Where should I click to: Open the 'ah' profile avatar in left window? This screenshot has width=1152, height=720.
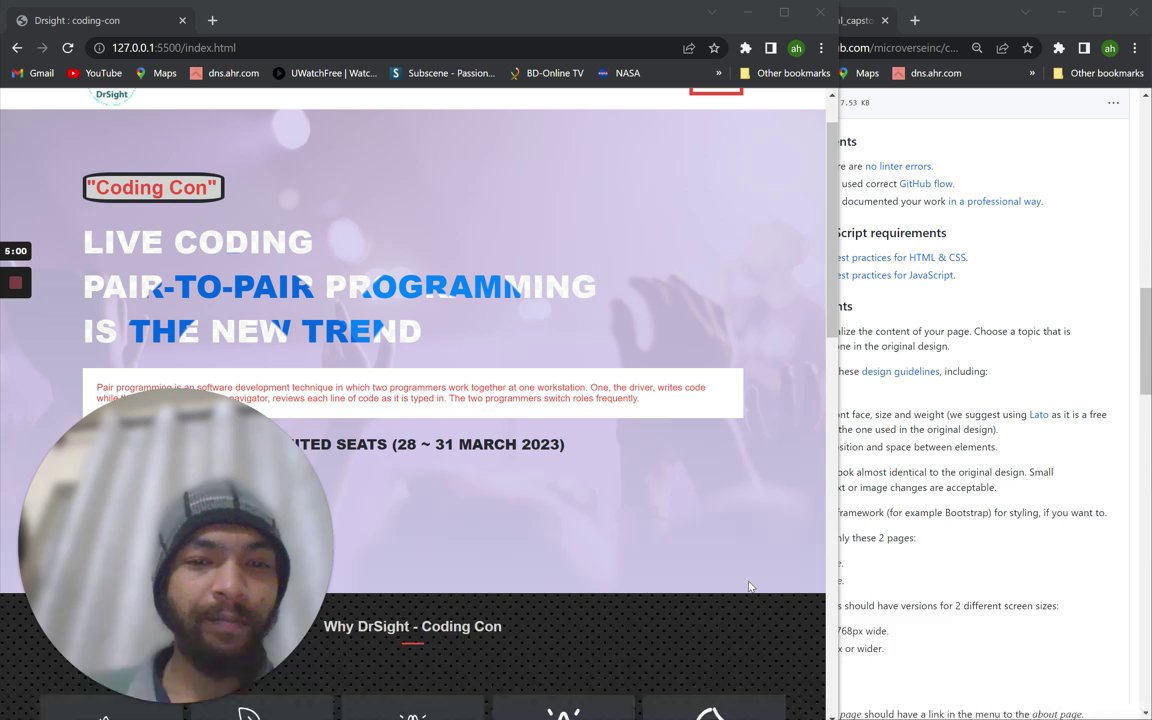(796, 48)
